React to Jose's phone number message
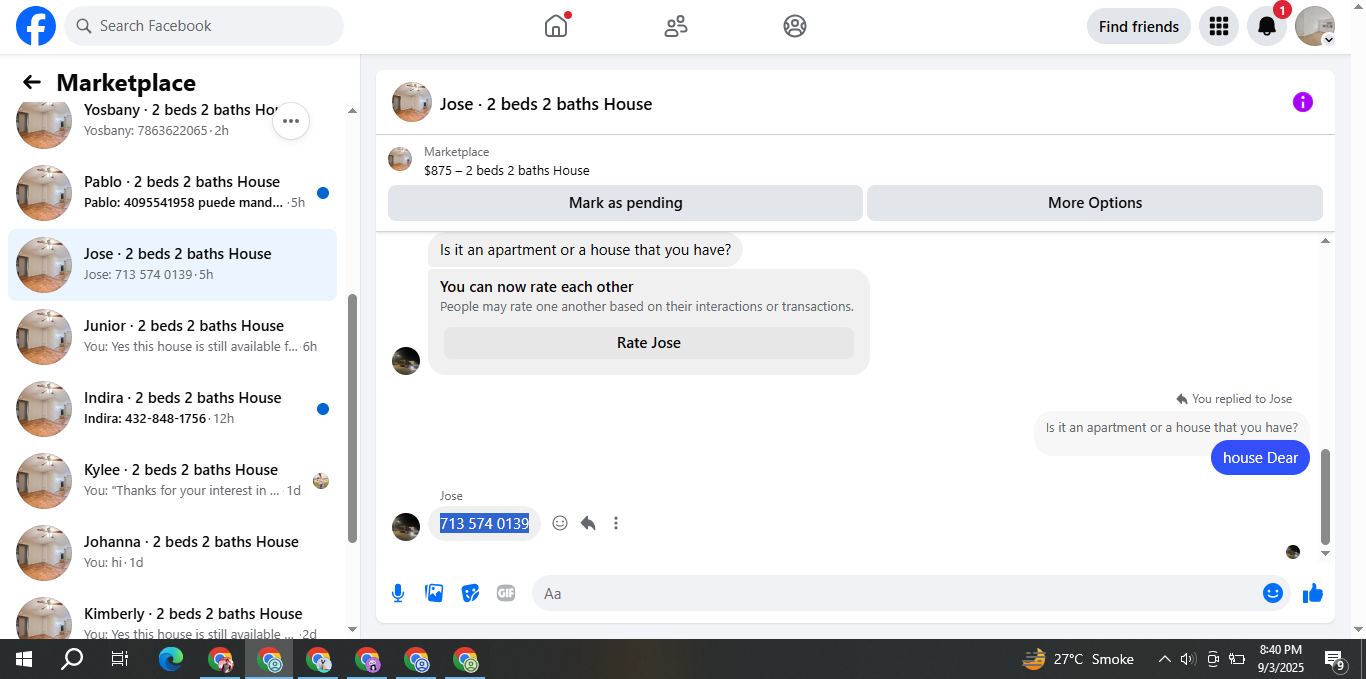1366x679 pixels. click(560, 523)
